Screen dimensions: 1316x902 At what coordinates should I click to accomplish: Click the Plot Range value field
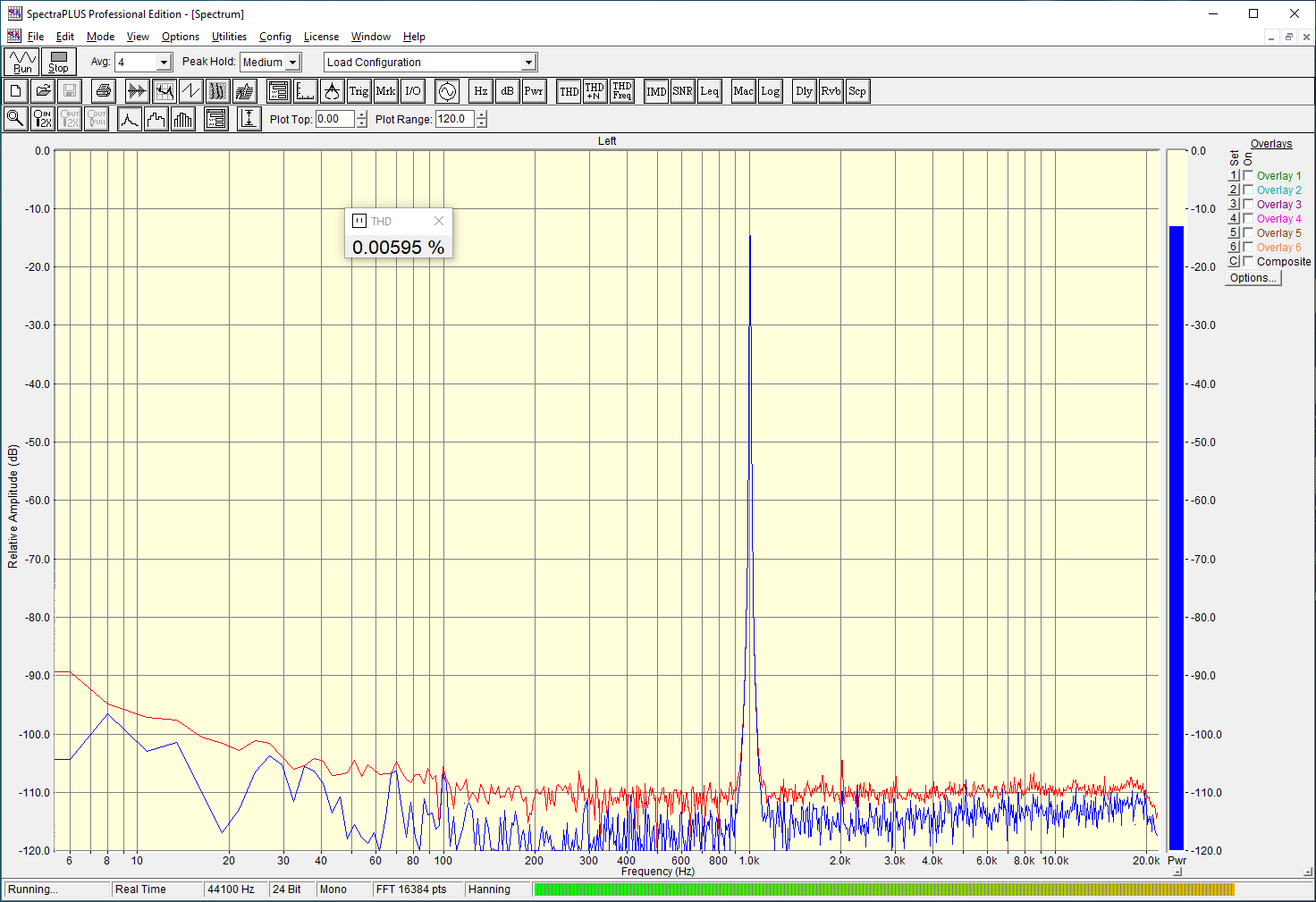[x=455, y=119]
